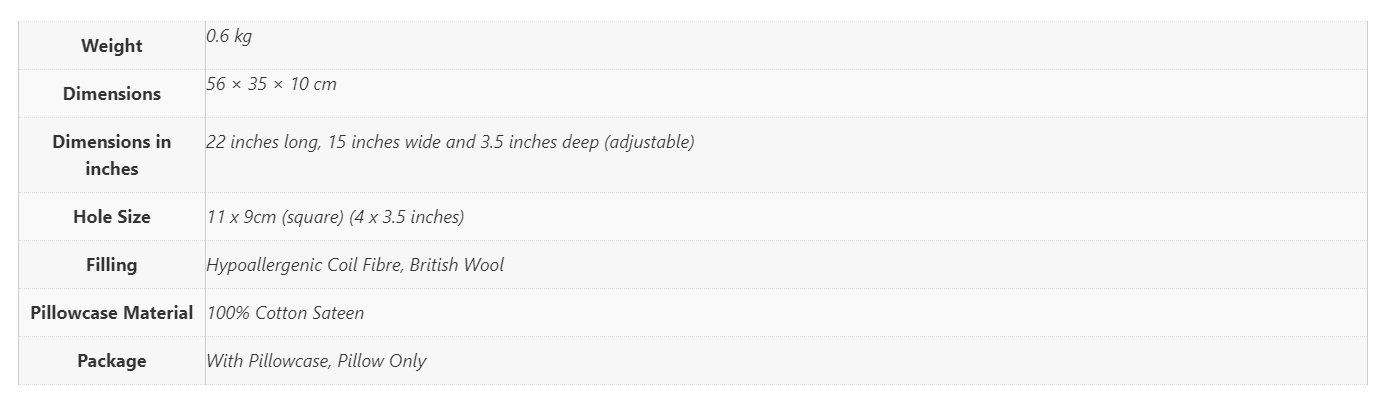Click the Dimensions row header
The width and height of the screenshot is (1381, 413).
[112, 94]
